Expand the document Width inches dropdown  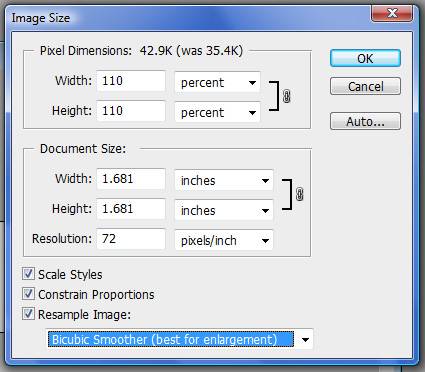pyautogui.click(x=224, y=180)
